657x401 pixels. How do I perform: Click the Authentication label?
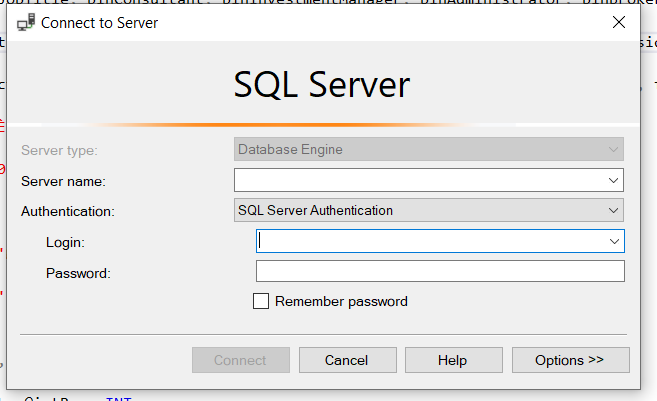pyautogui.click(x=67, y=212)
